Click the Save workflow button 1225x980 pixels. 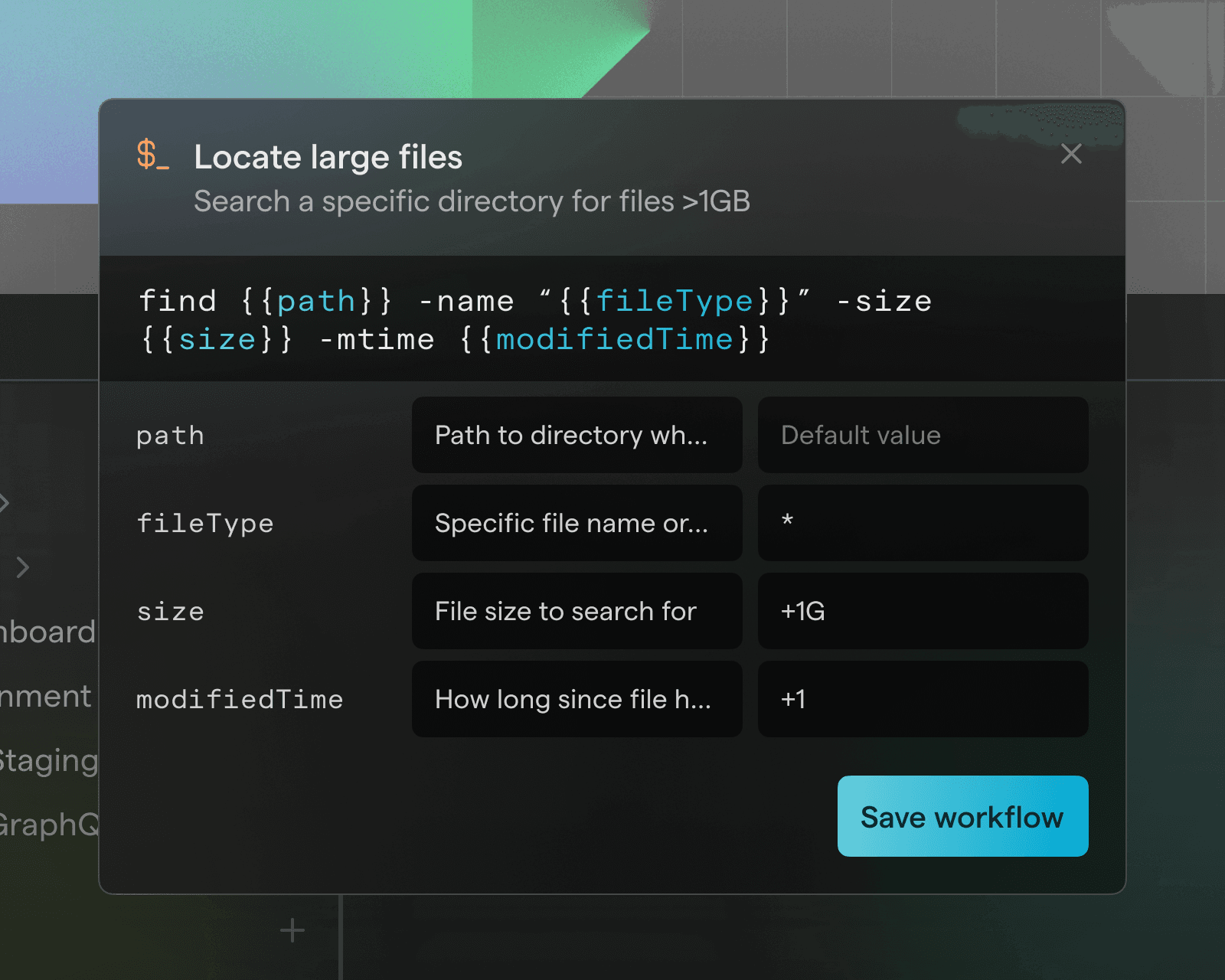pos(962,816)
